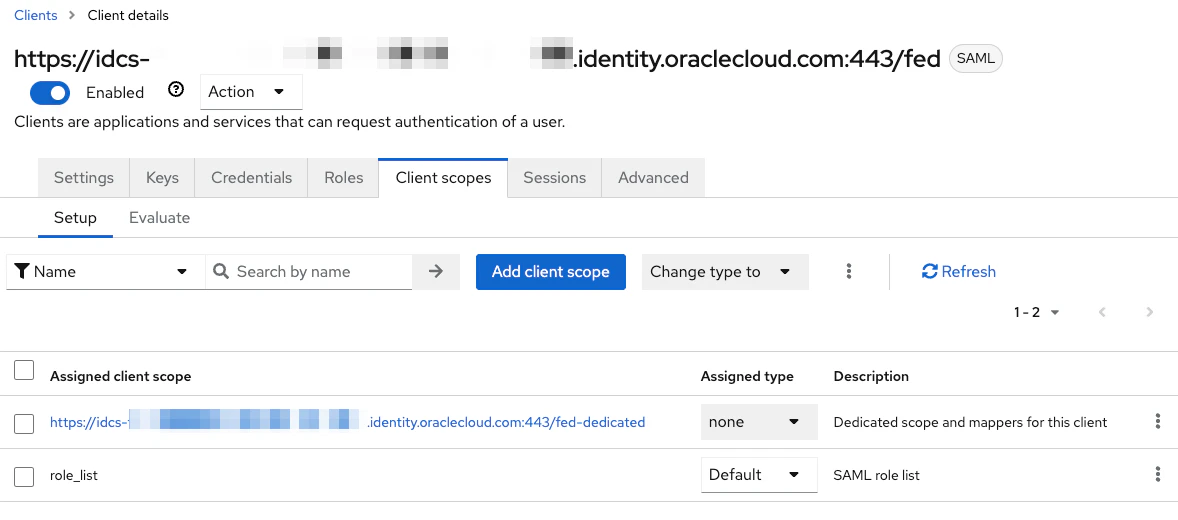Switch to the Advanced tab
Image resolution: width=1178 pixels, height=520 pixels.
click(653, 177)
